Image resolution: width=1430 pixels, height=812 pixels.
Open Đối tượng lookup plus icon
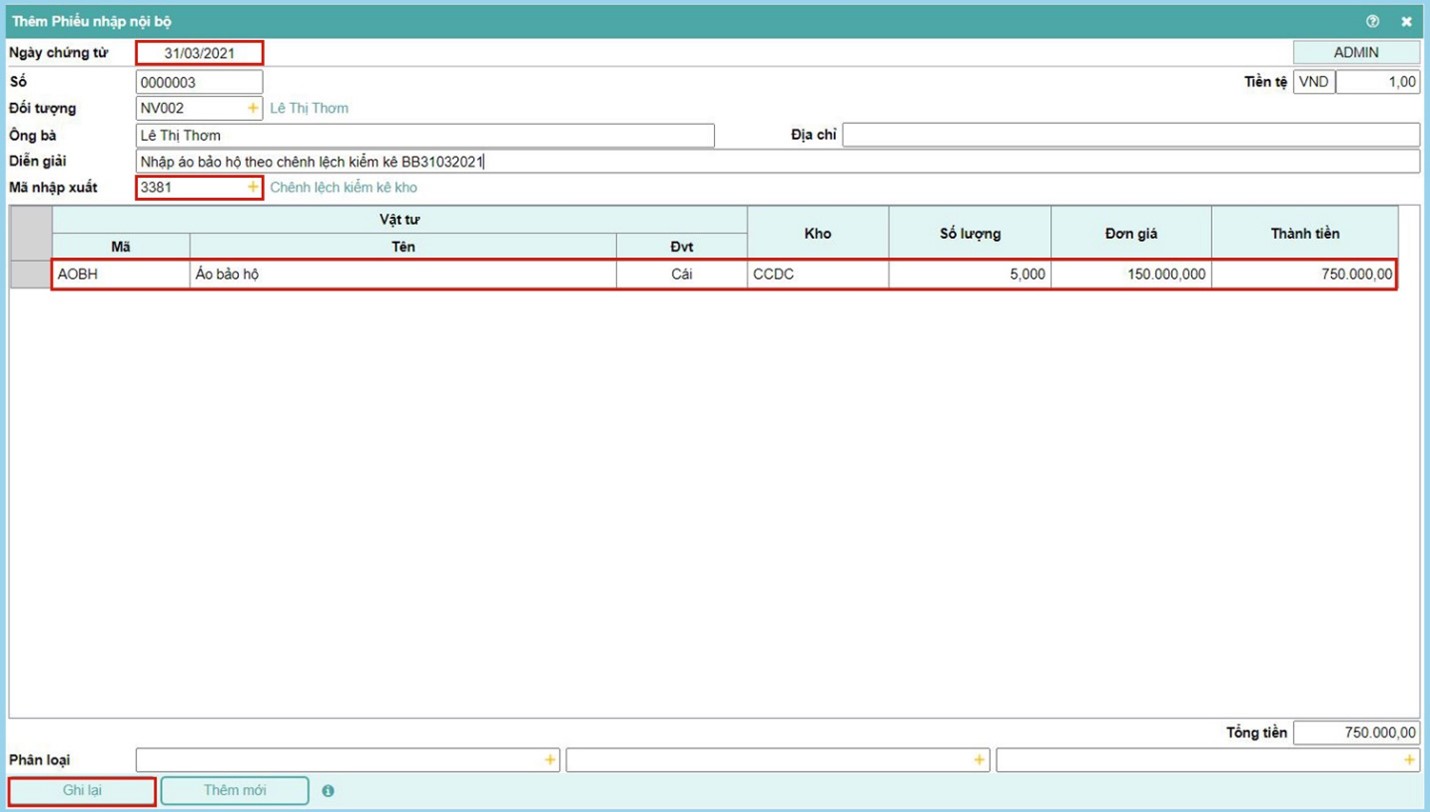[253, 108]
